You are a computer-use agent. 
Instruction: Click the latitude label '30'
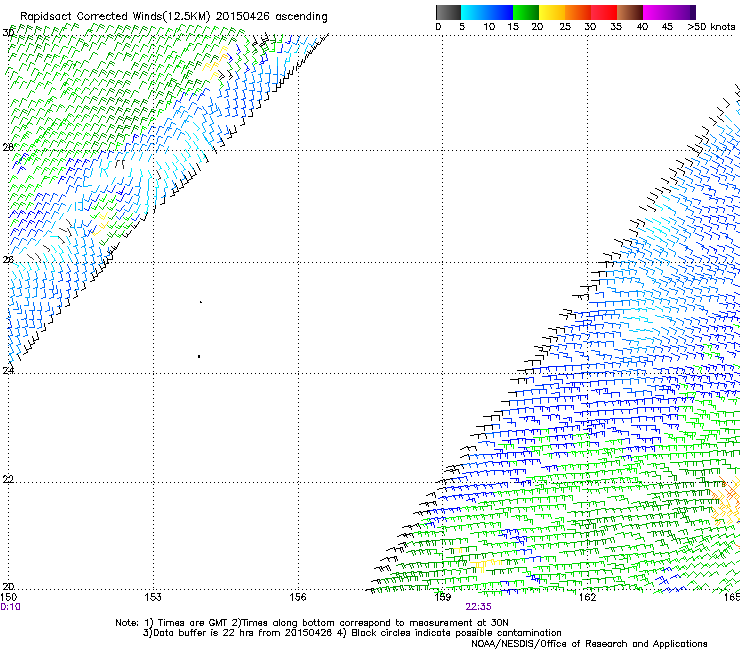(x=8, y=33)
